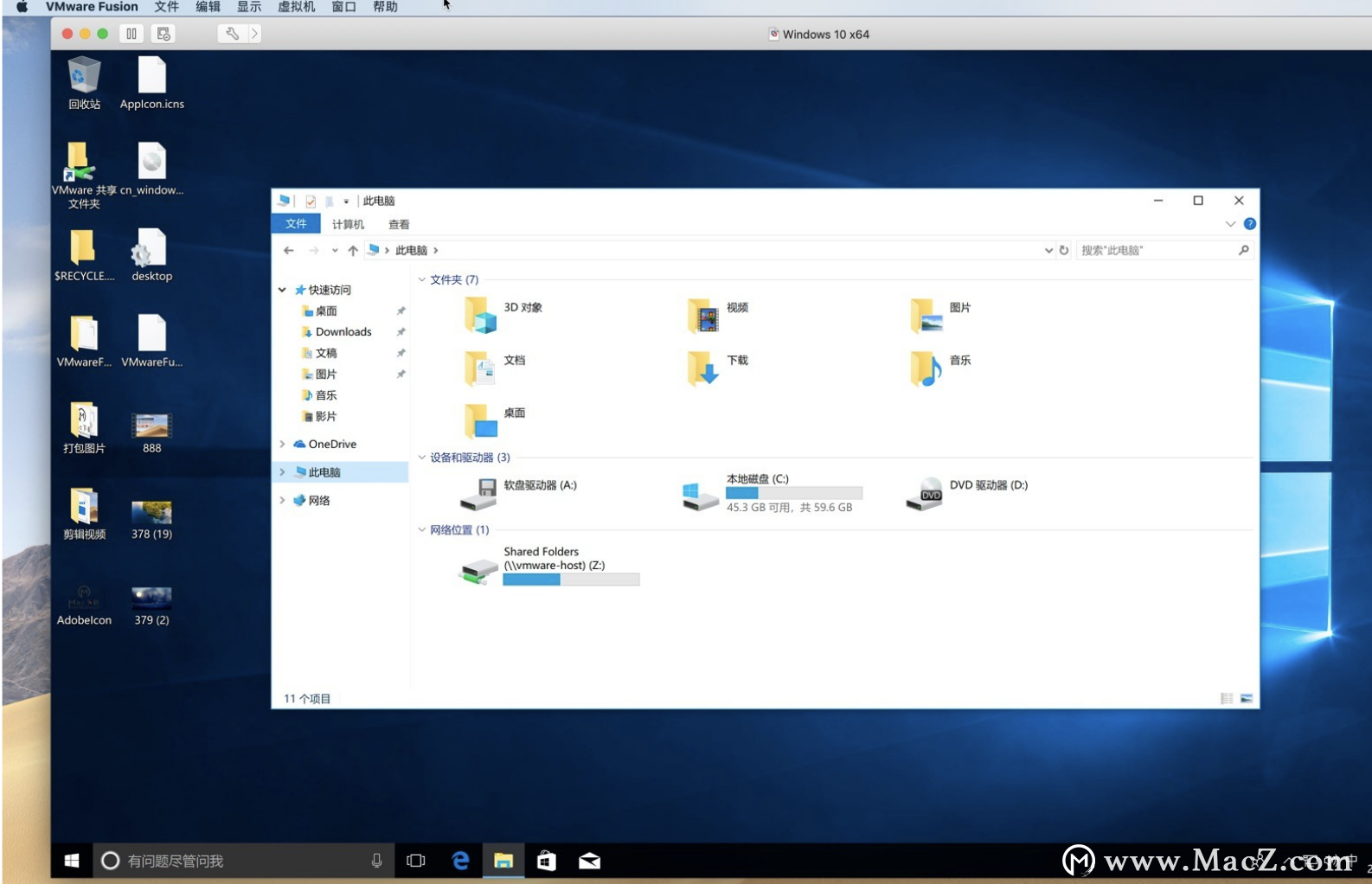
Task: Launch Microsoft Edge from taskbar
Action: tap(460, 861)
